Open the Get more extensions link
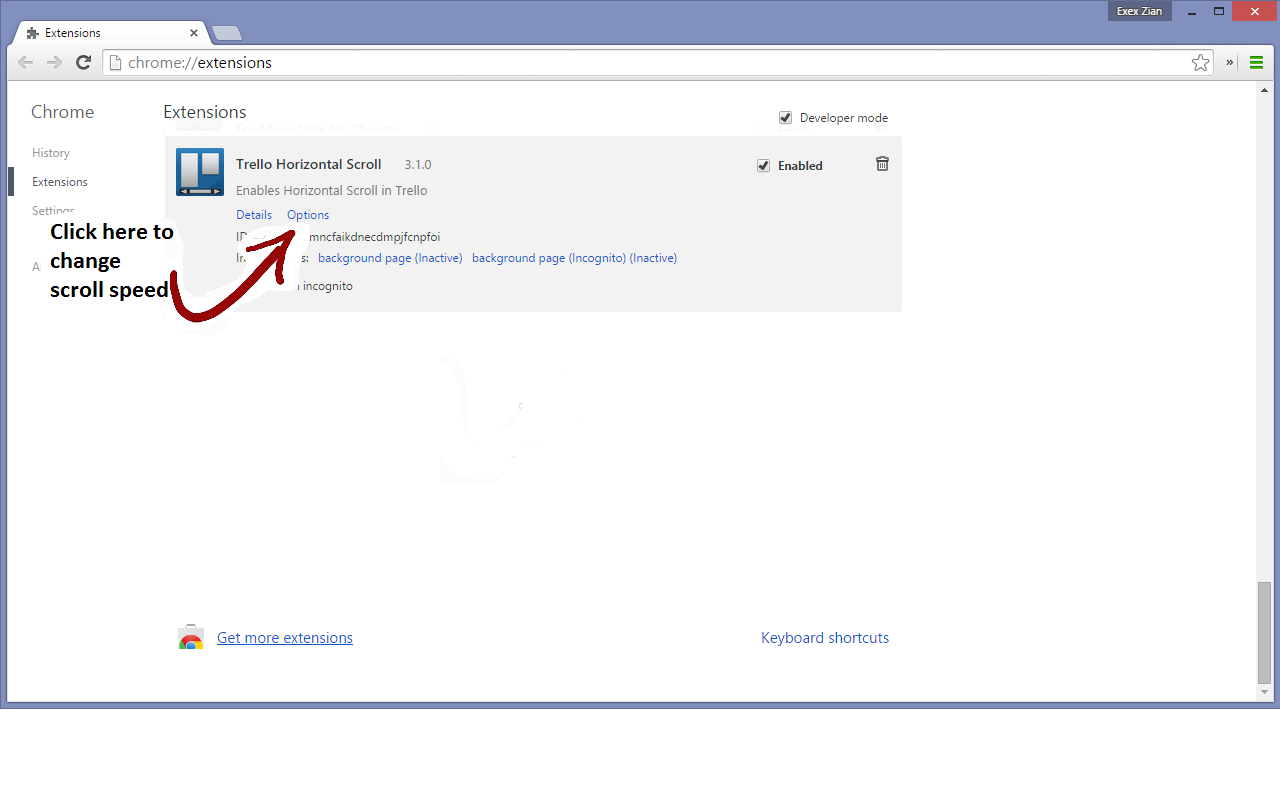 pos(285,638)
